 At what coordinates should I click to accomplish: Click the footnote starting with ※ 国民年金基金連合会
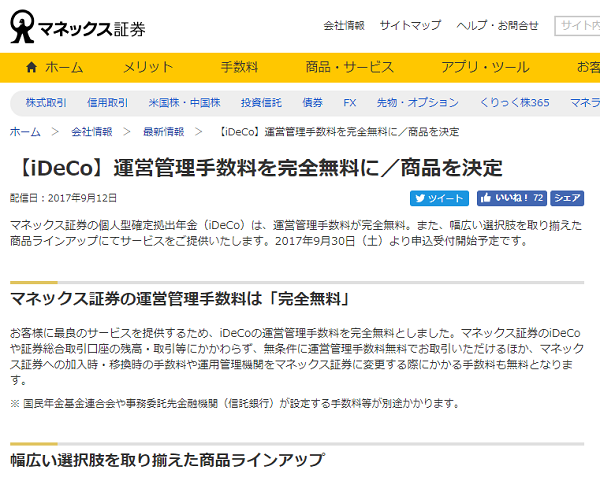click(x=235, y=403)
